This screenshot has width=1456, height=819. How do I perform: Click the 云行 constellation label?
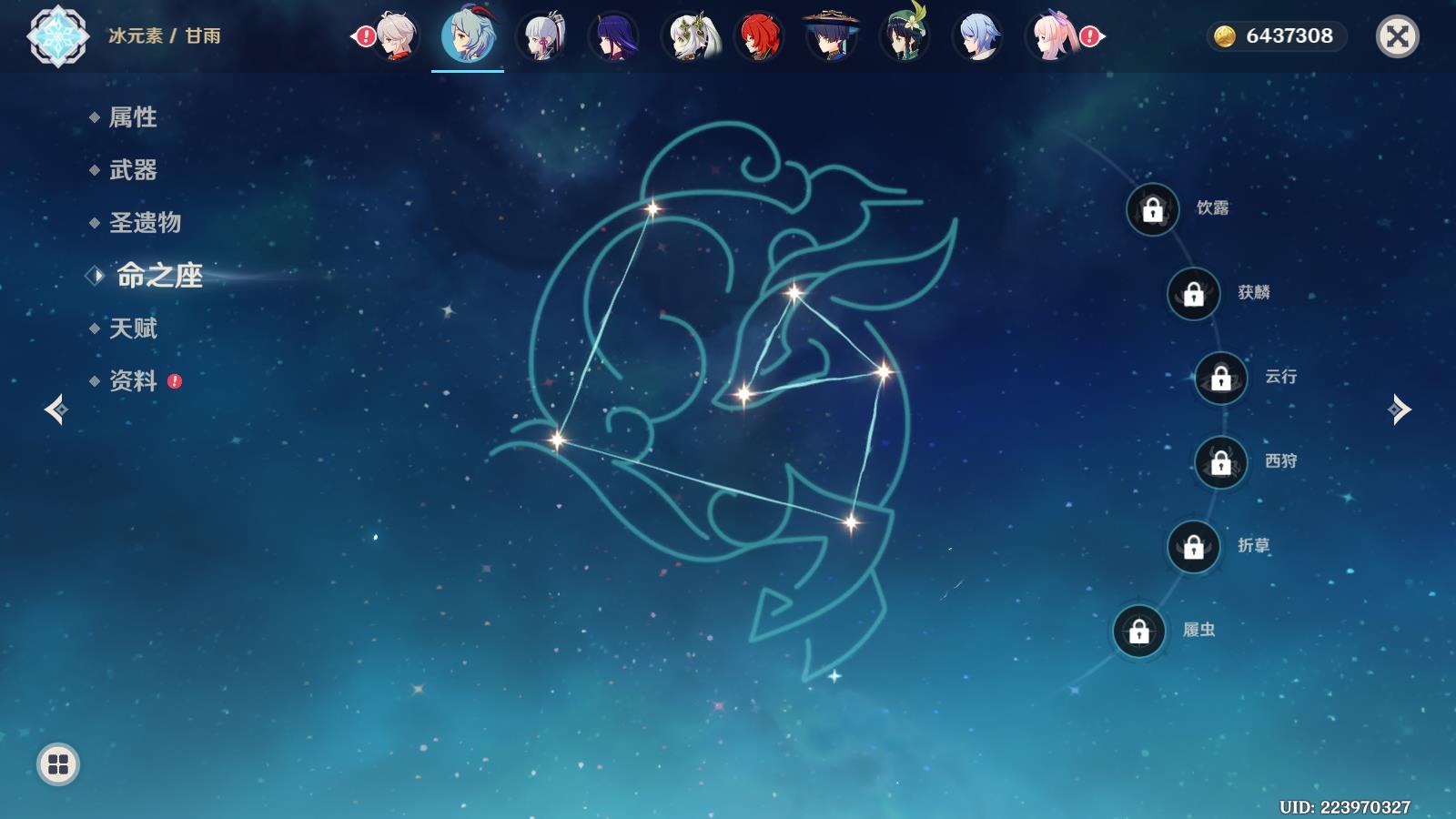pos(1280,377)
